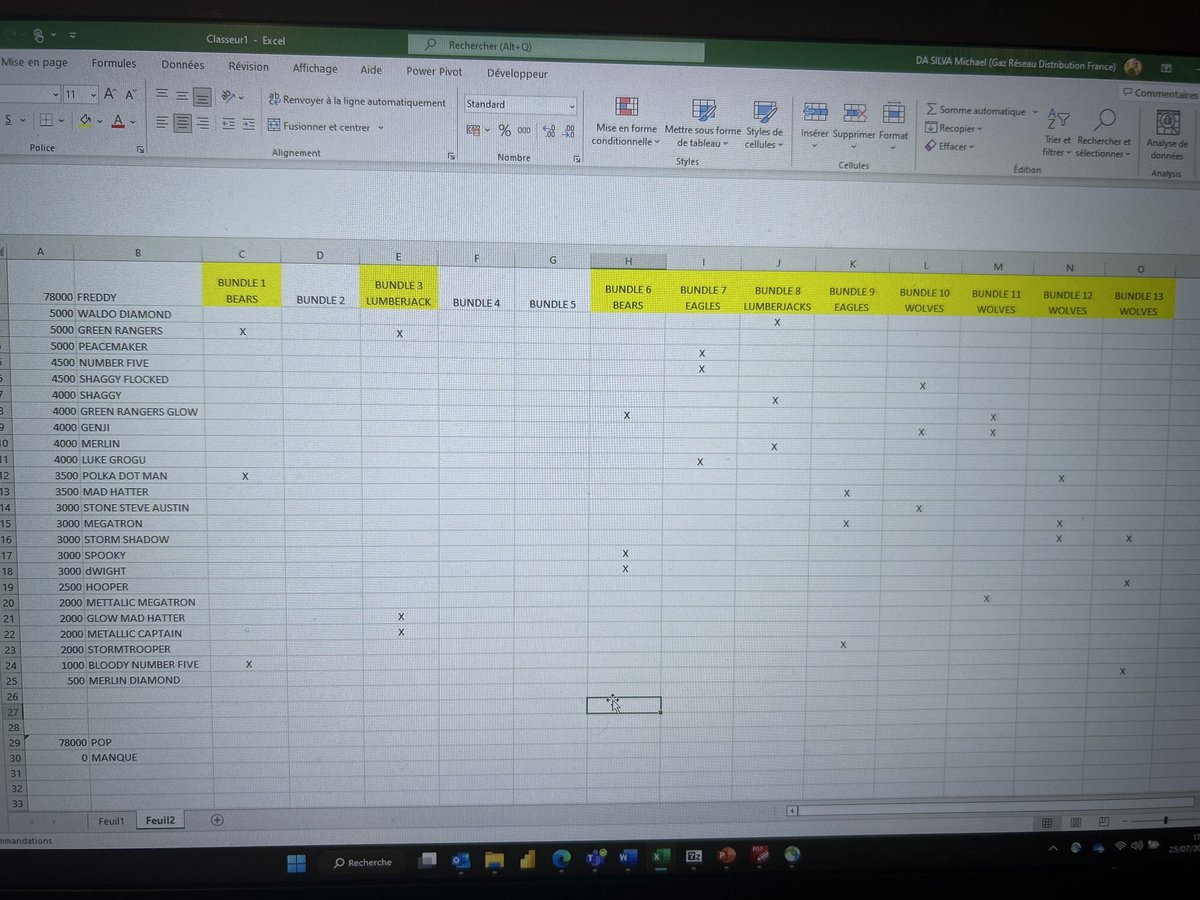Open Effacer clear options
Screen dimensions: 1200x900
click(x=950, y=146)
